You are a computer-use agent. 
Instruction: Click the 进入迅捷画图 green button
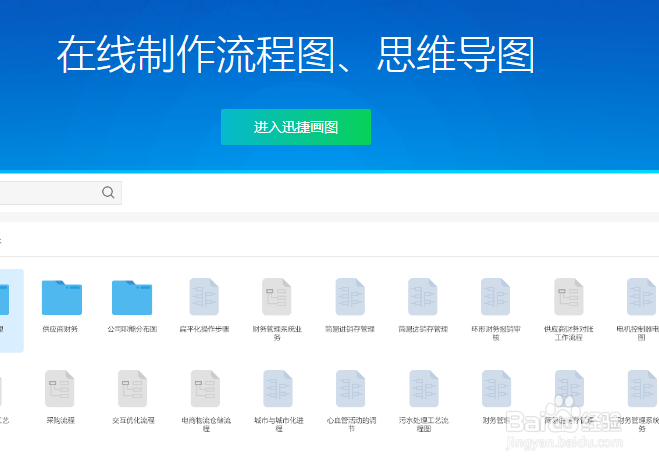[296, 127]
